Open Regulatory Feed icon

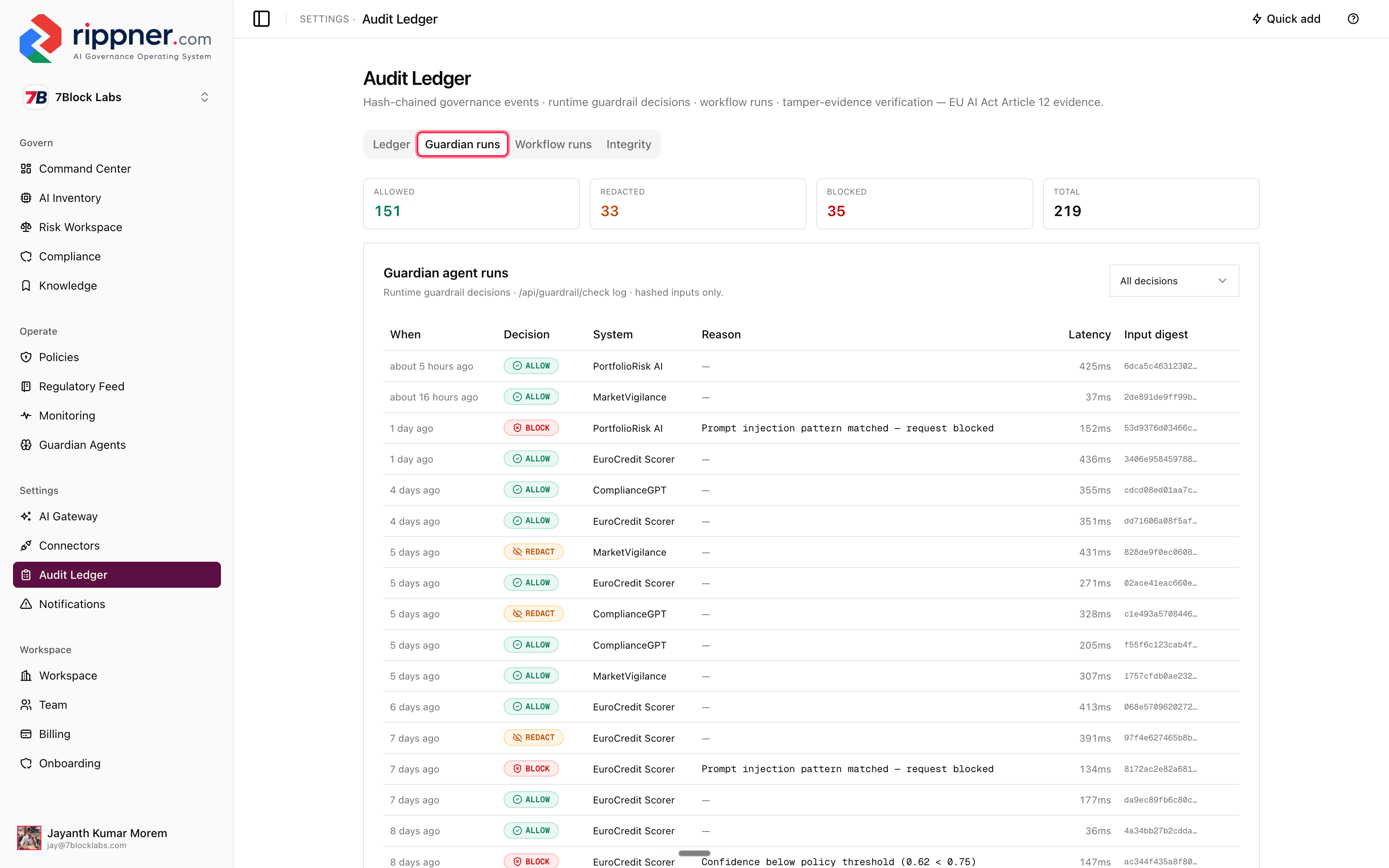pyautogui.click(x=26, y=386)
